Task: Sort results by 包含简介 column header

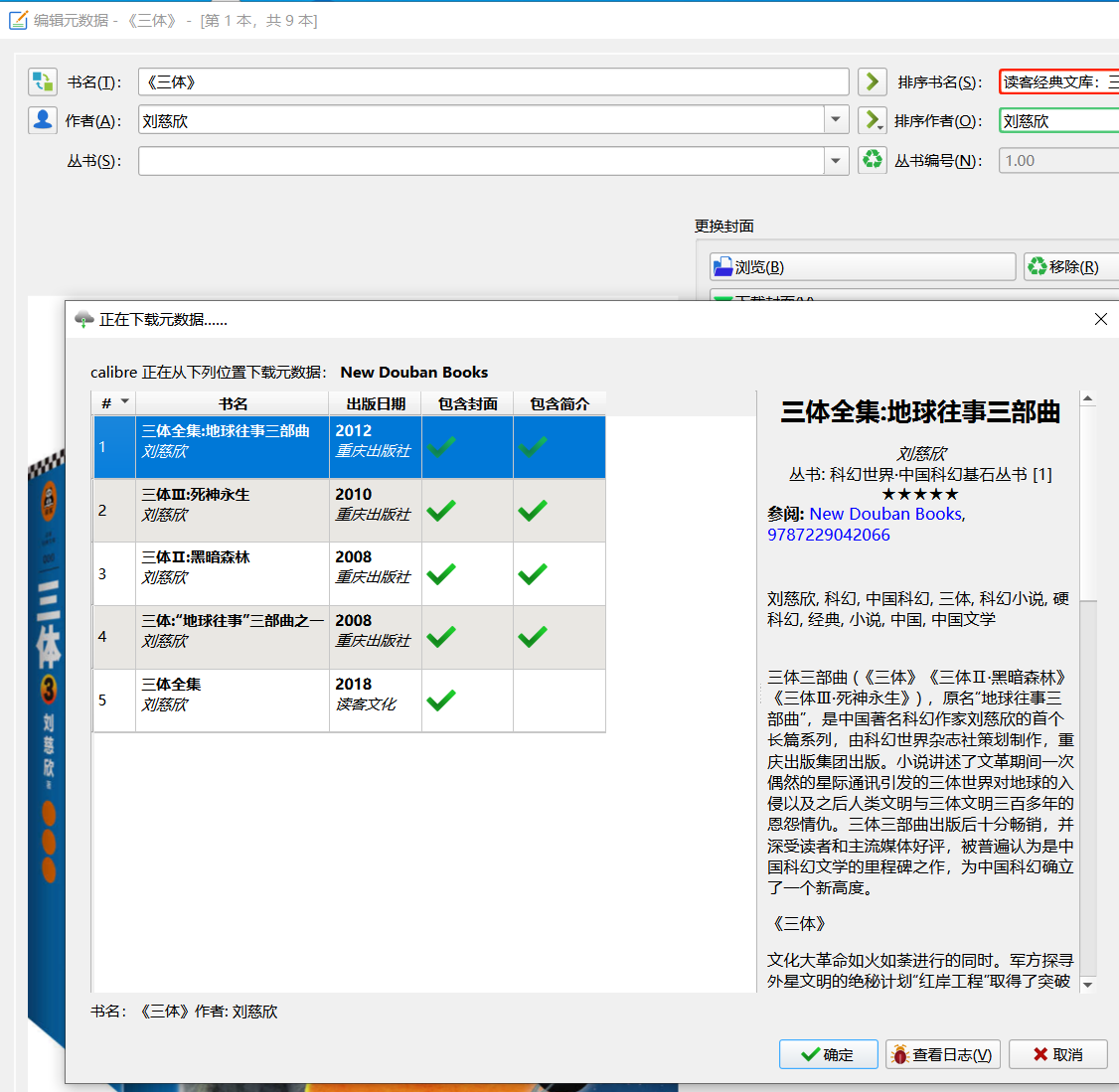Action: point(559,403)
